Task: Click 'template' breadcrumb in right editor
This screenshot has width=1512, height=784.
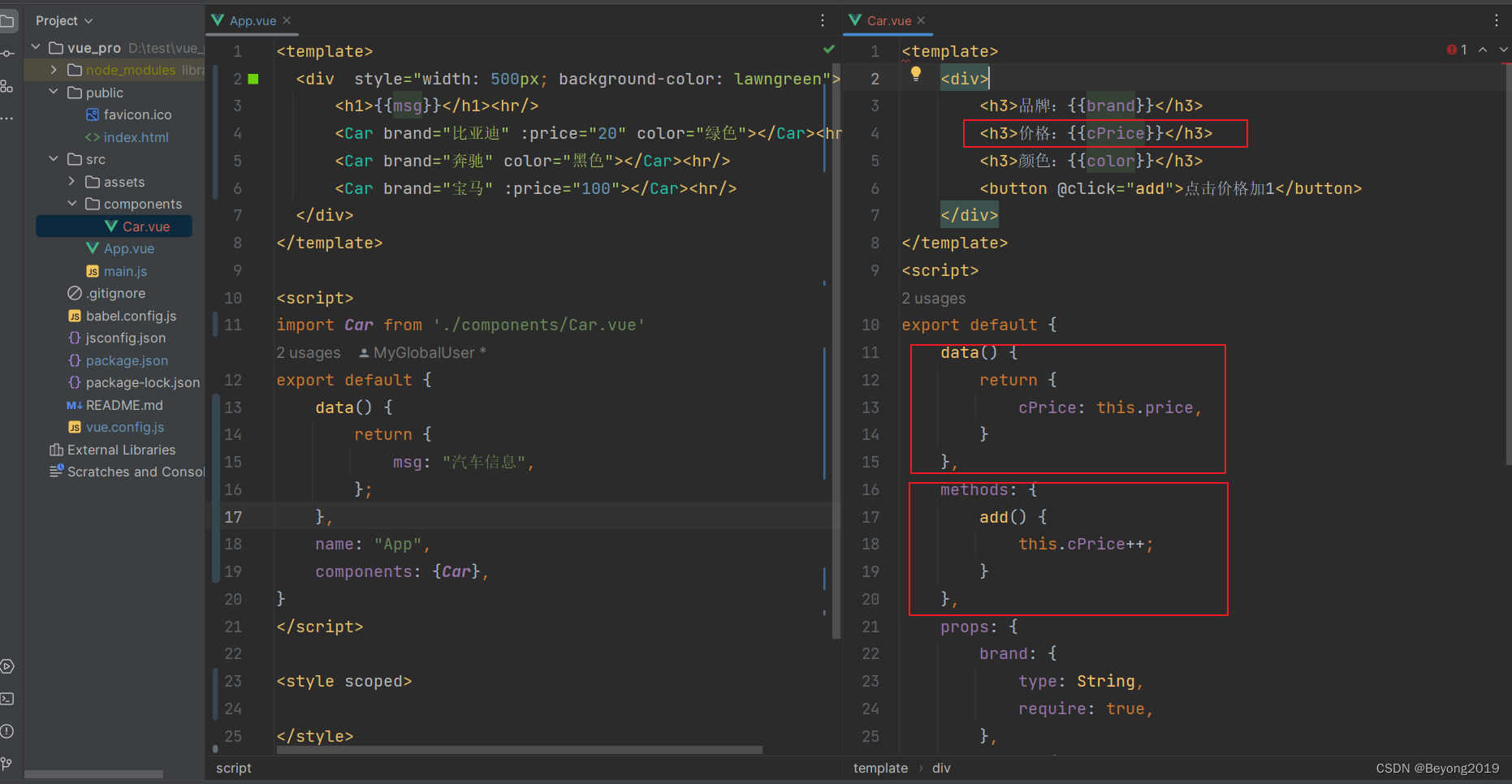Action: (x=880, y=768)
